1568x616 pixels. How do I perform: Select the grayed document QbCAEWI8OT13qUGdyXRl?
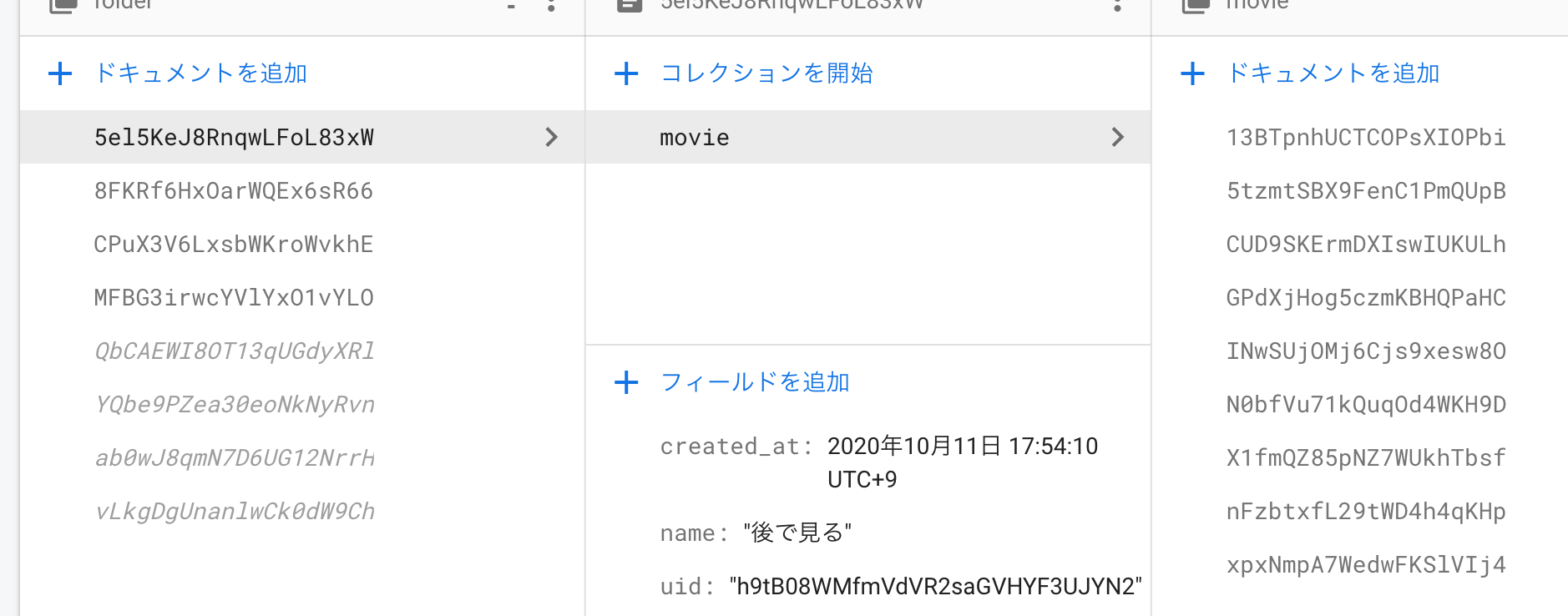[234, 351]
